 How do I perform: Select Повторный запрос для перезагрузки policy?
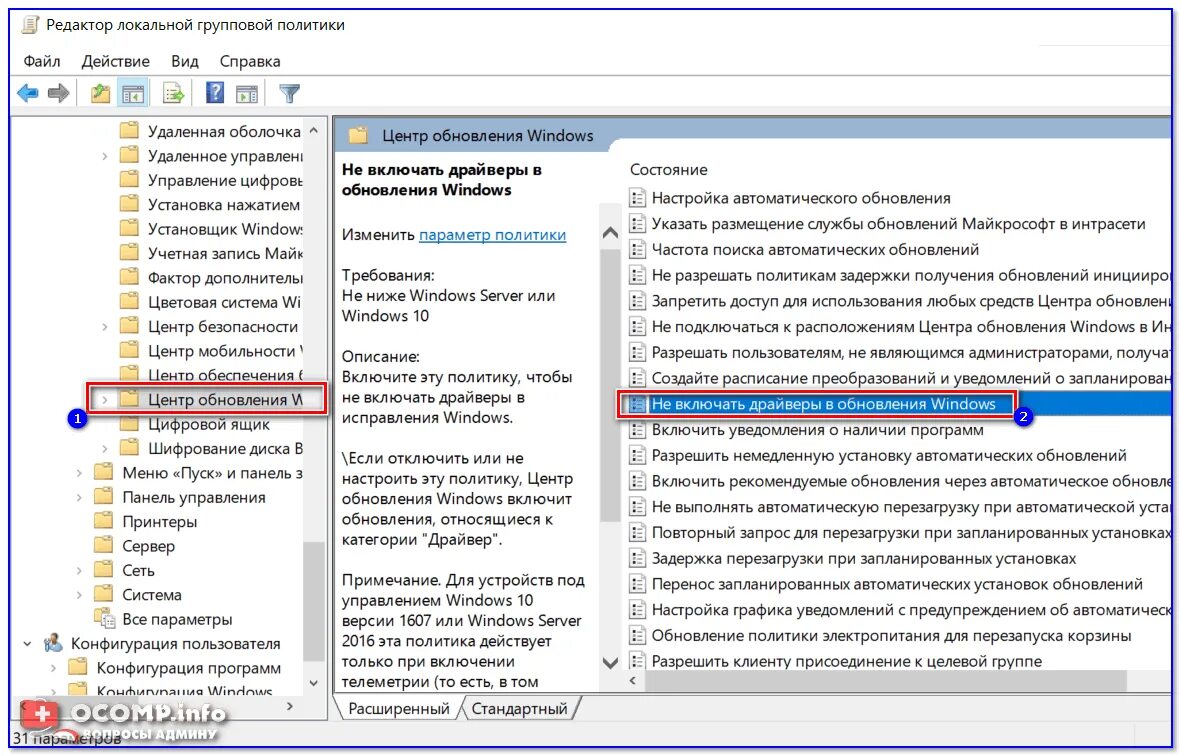click(911, 533)
